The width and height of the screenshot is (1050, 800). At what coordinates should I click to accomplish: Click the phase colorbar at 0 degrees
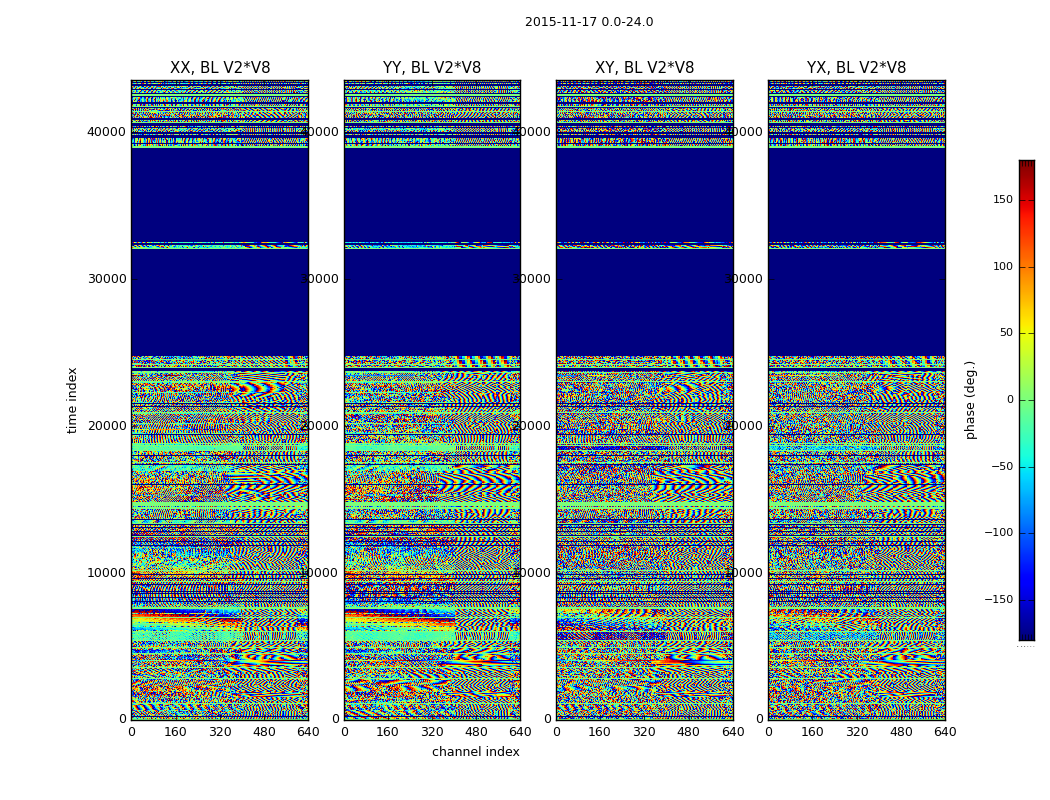point(1027,400)
